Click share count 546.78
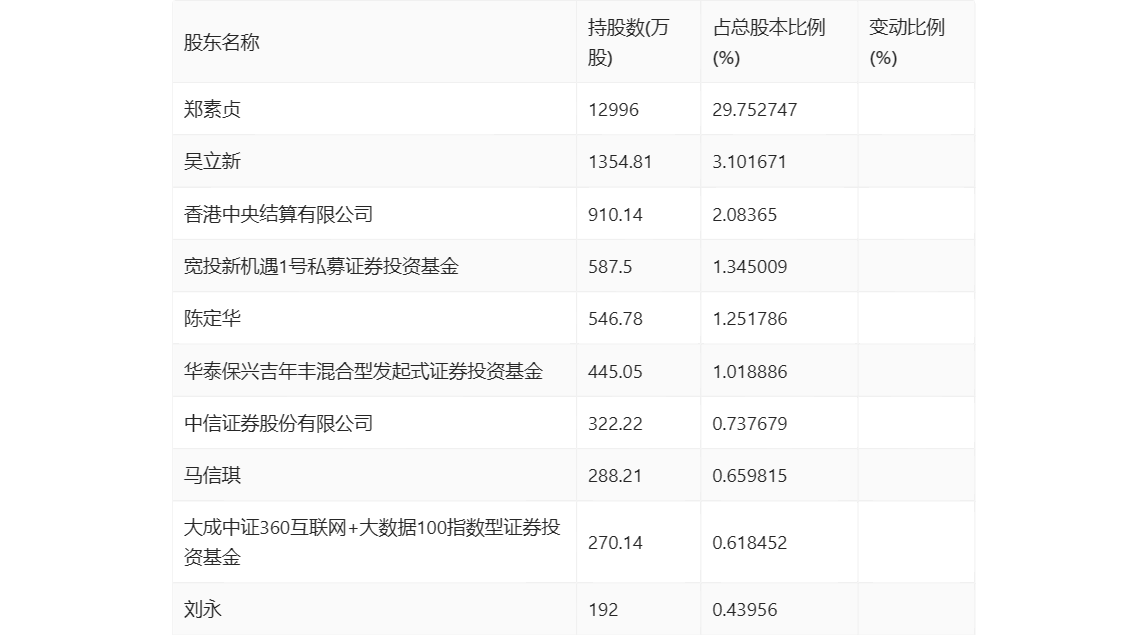 (615, 319)
